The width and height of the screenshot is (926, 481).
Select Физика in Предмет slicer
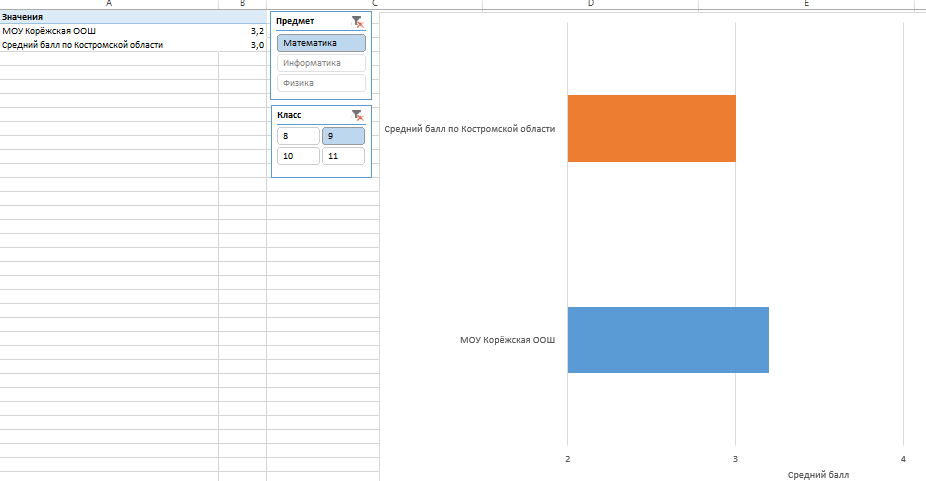point(321,83)
